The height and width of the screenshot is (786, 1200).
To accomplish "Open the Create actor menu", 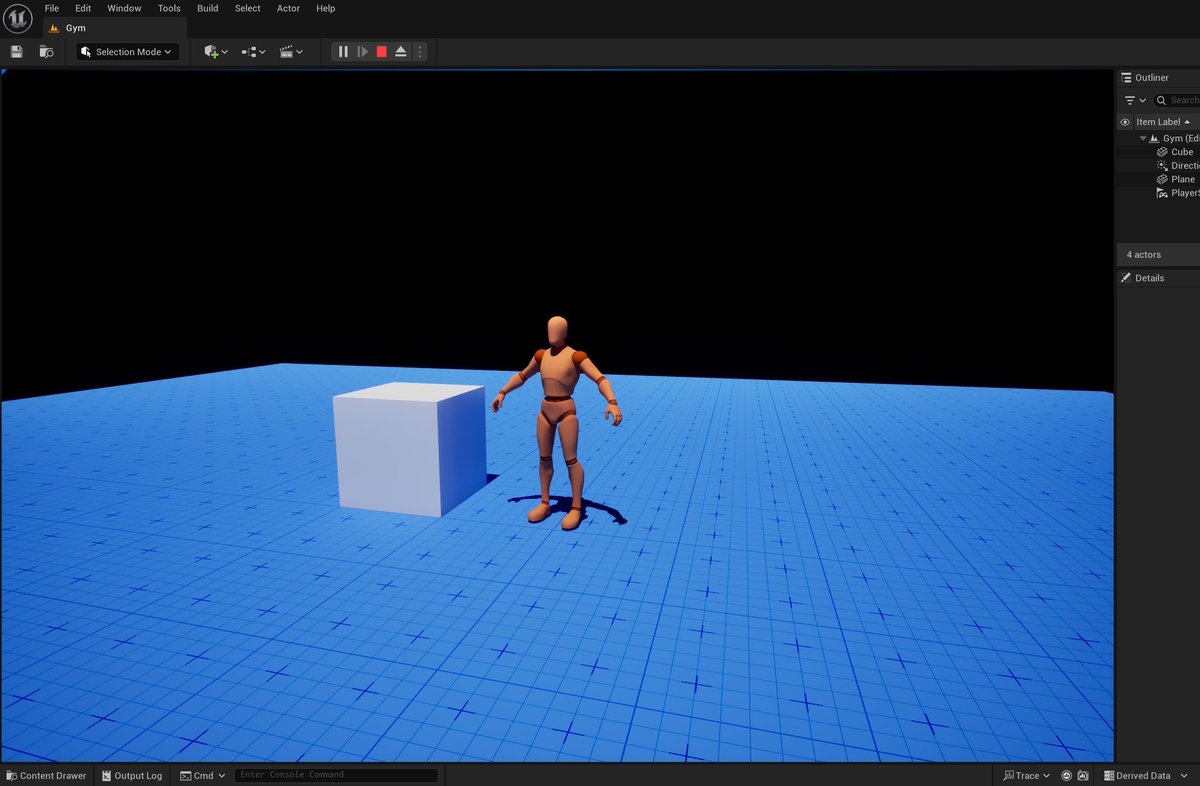I will [x=212, y=51].
